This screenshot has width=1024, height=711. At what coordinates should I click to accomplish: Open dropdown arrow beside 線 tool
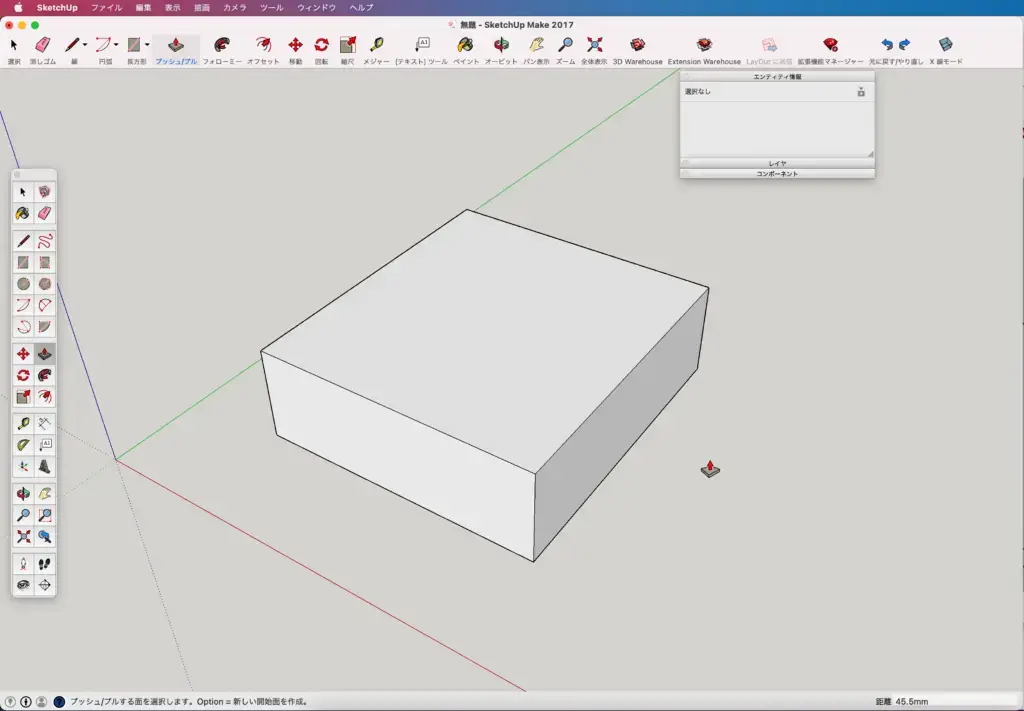tap(85, 45)
